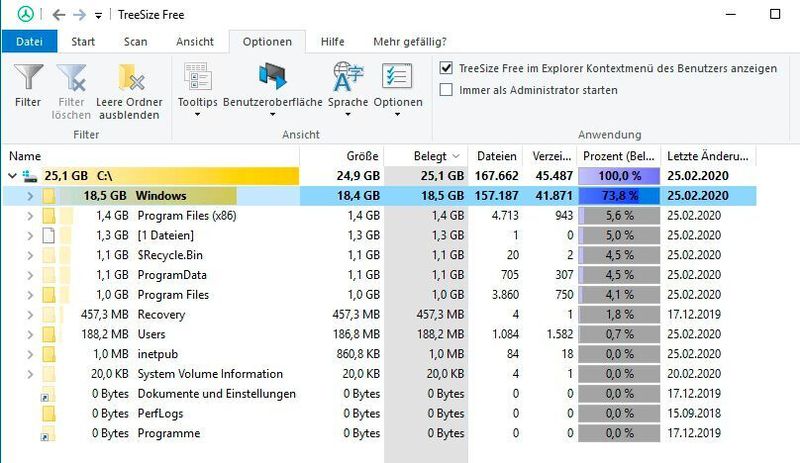Sort by Verzei... column header
The image size is (800, 463).
(550, 156)
